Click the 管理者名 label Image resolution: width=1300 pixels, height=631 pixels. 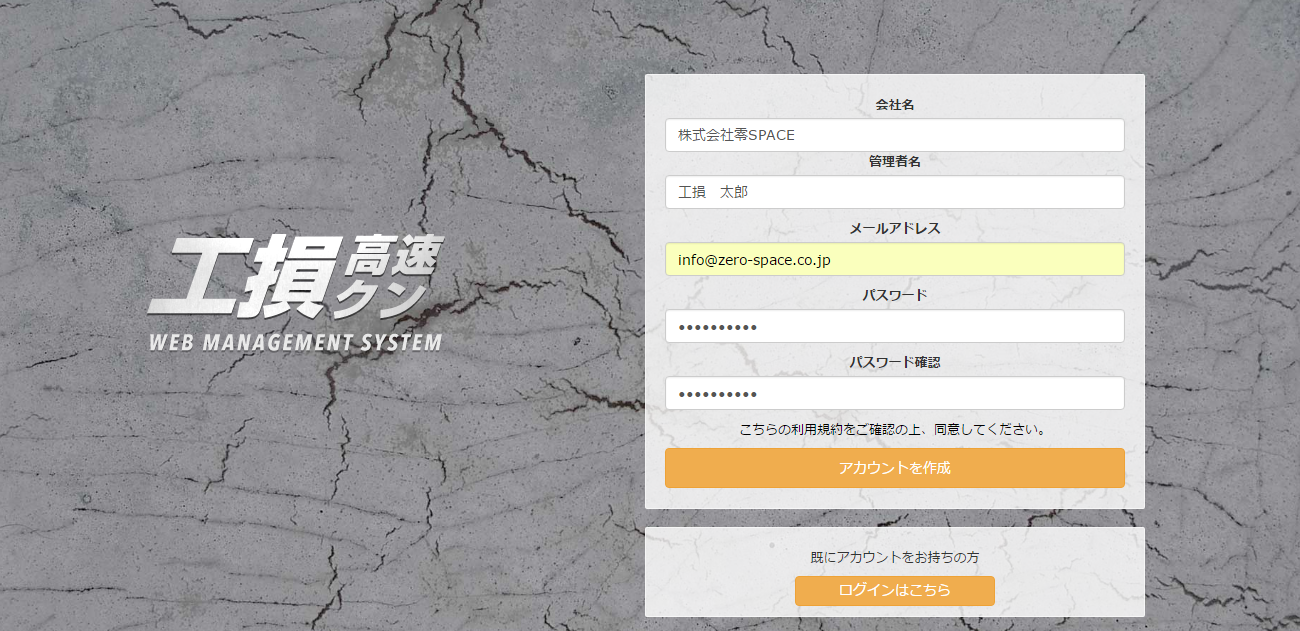point(895,161)
